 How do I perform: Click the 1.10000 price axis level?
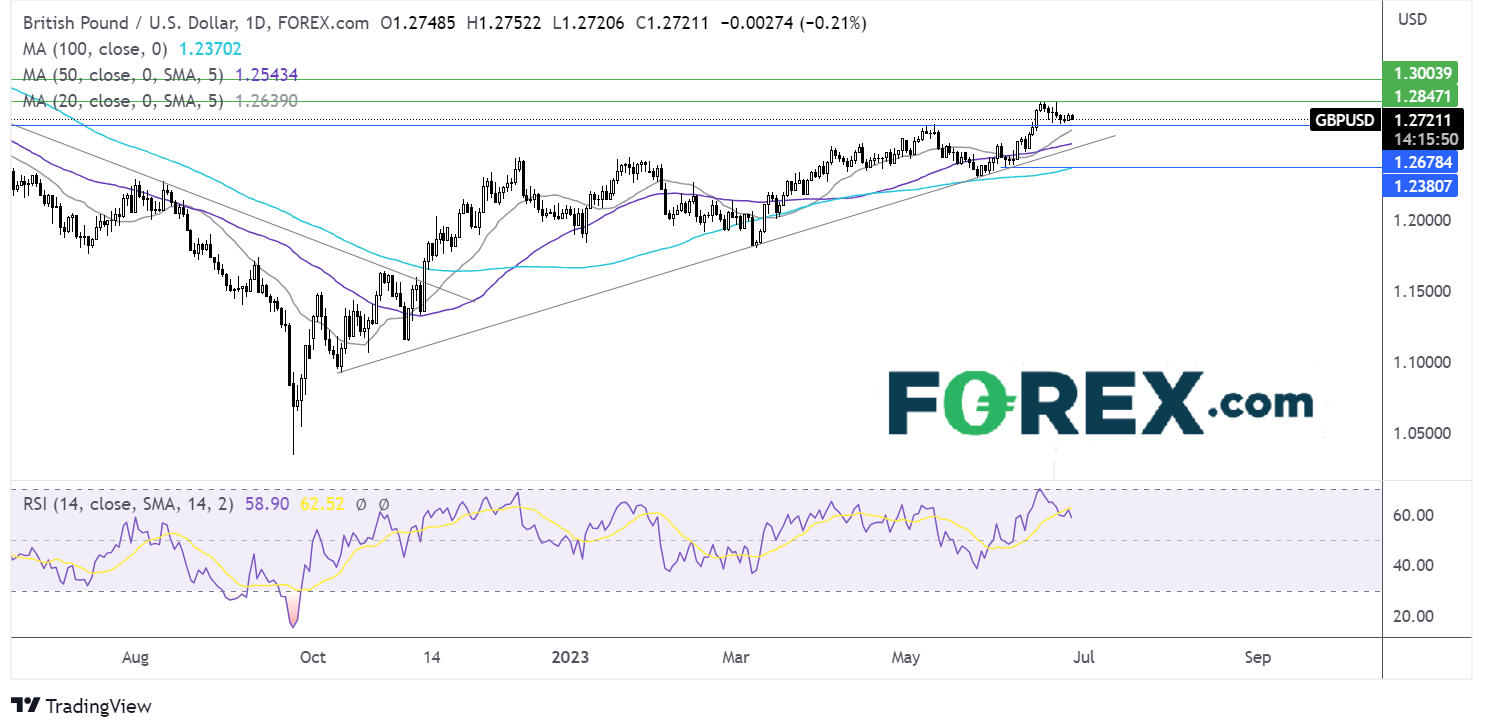(1422, 362)
